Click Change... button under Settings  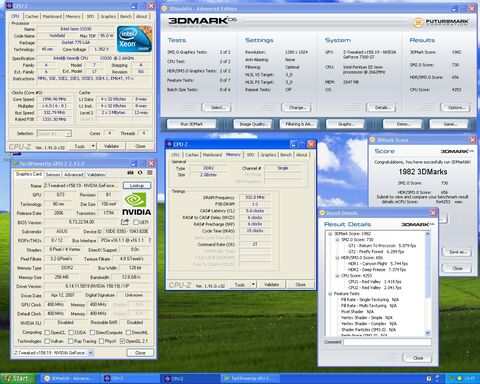click(x=297, y=108)
